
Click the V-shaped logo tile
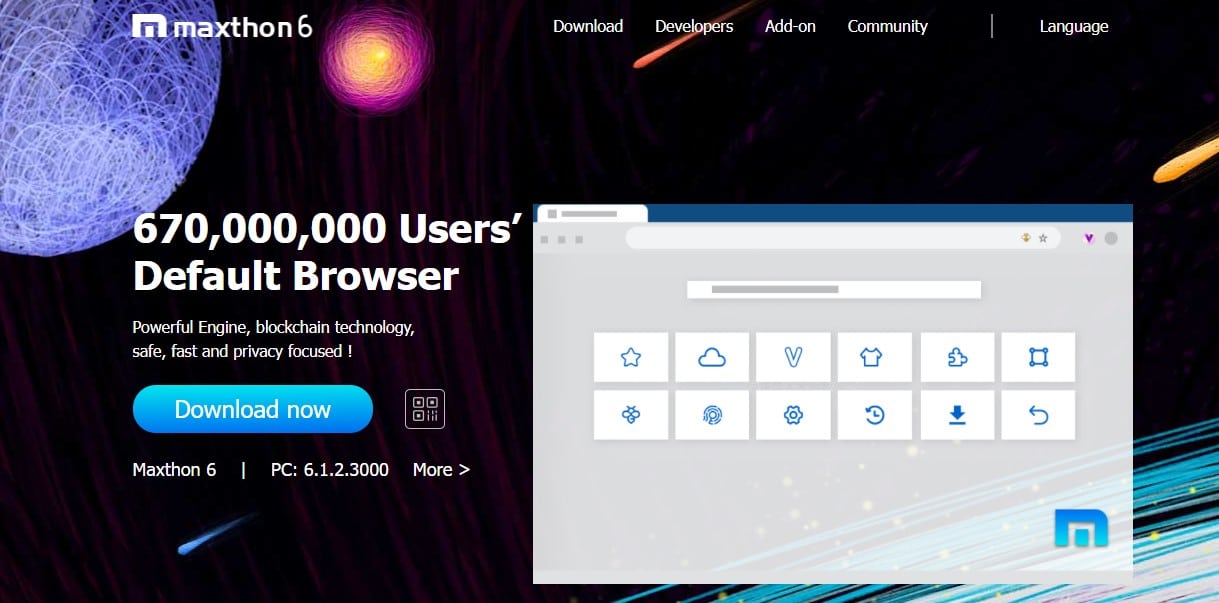(x=794, y=357)
